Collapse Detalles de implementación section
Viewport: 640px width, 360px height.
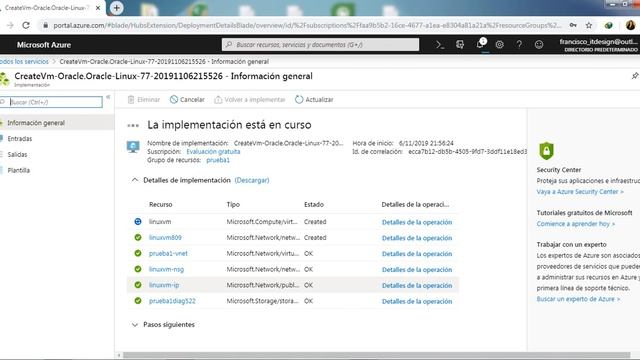point(135,180)
